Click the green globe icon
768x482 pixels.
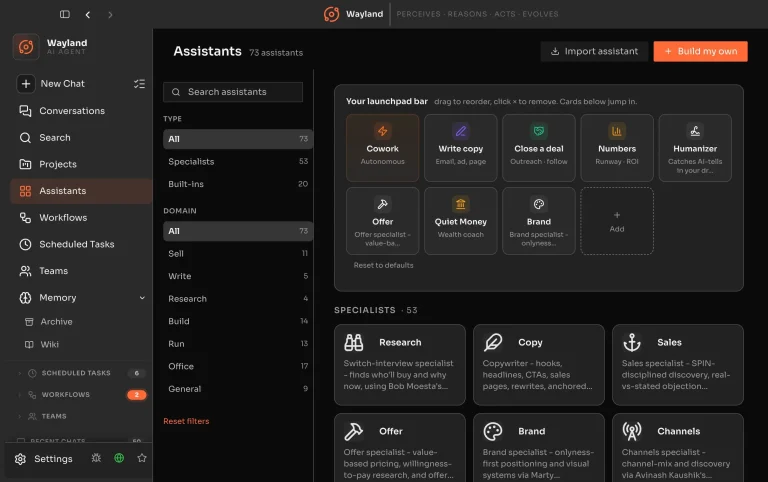click(119, 458)
